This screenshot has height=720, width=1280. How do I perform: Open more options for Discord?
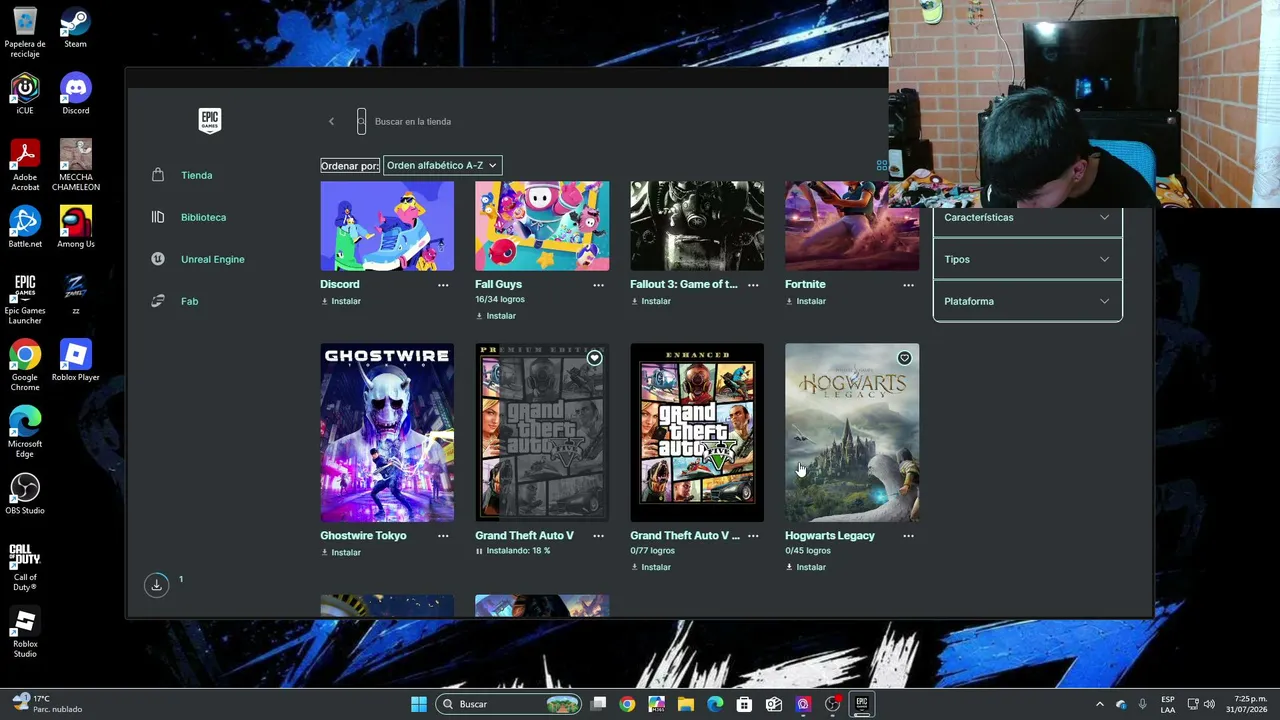[443, 285]
